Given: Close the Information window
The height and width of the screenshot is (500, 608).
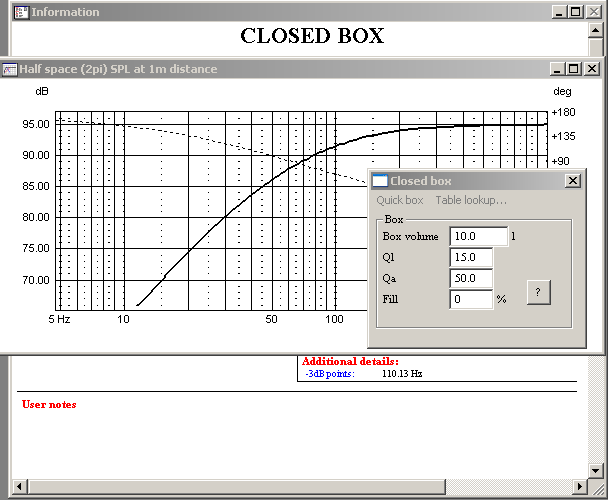Looking at the screenshot, I should click(x=594, y=12).
